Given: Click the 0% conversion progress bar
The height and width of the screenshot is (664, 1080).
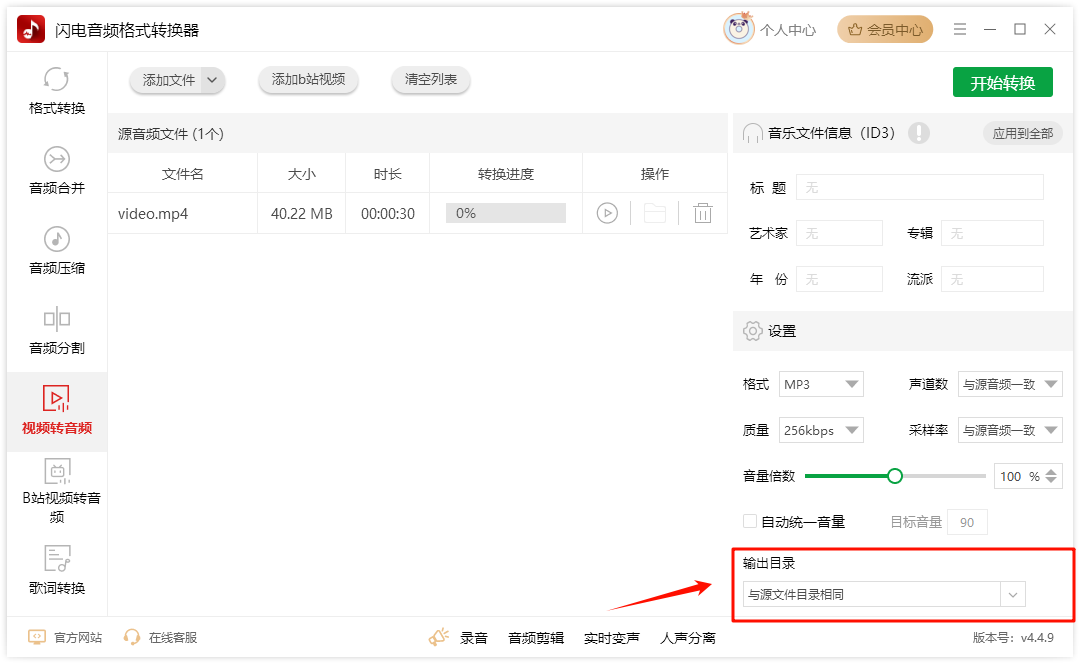Looking at the screenshot, I should [x=506, y=214].
